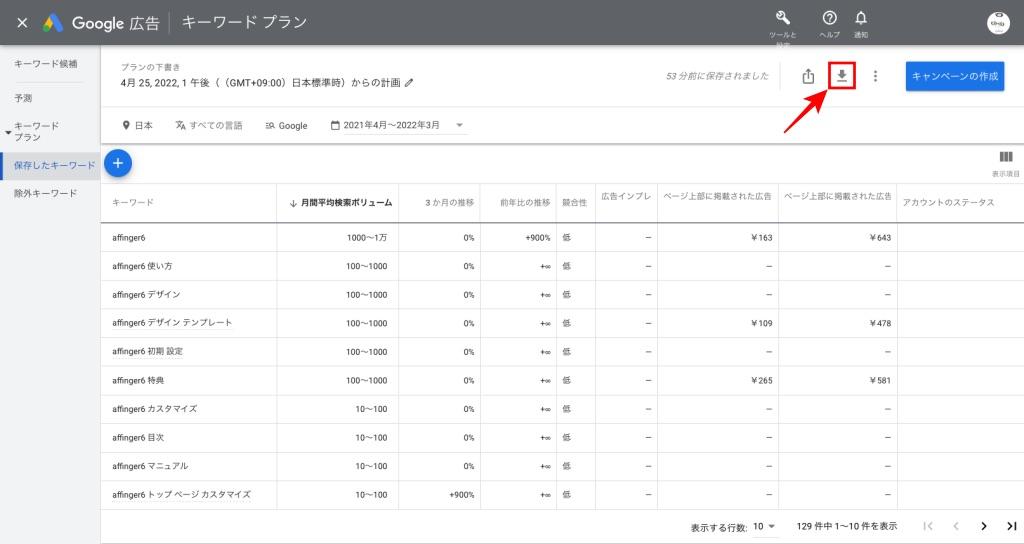Open the 2021年4月〜2022年3月 date range dropdown
The height and width of the screenshot is (544, 1024).
click(397, 125)
